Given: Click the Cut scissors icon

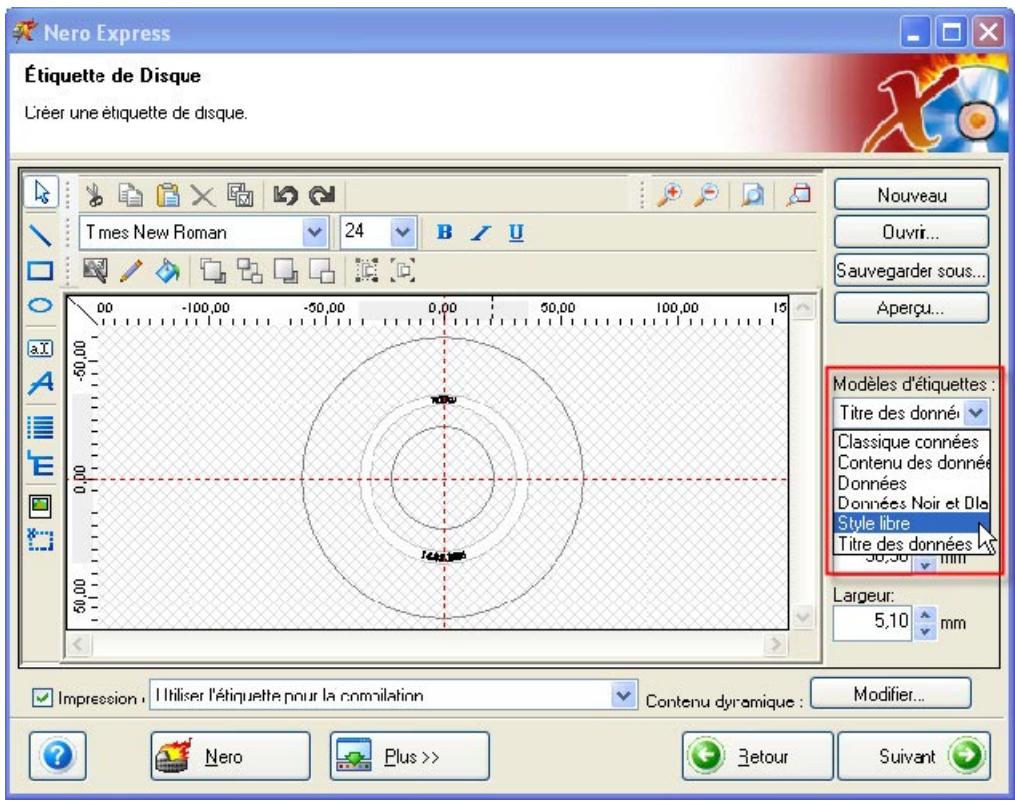Looking at the screenshot, I should tap(95, 194).
